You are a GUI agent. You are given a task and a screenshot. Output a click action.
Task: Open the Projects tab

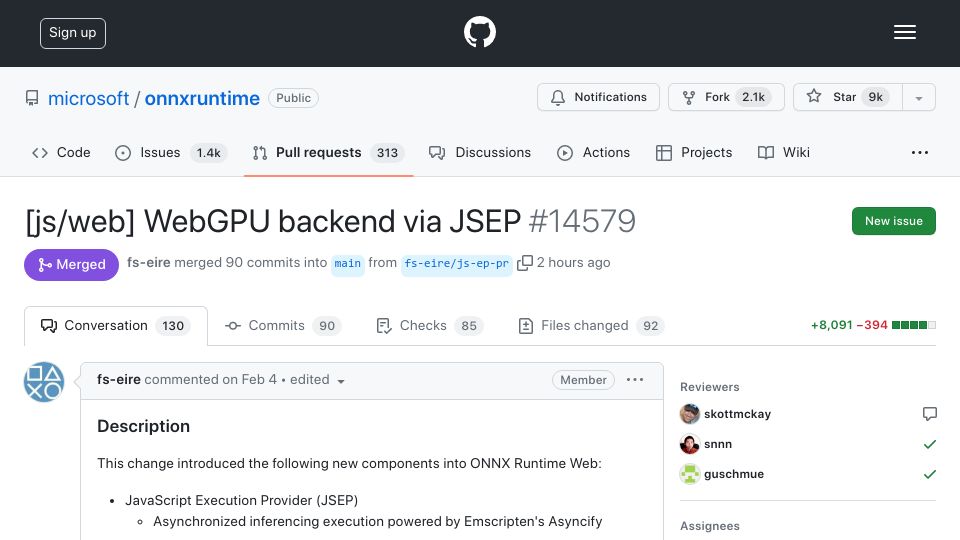(694, 152)
